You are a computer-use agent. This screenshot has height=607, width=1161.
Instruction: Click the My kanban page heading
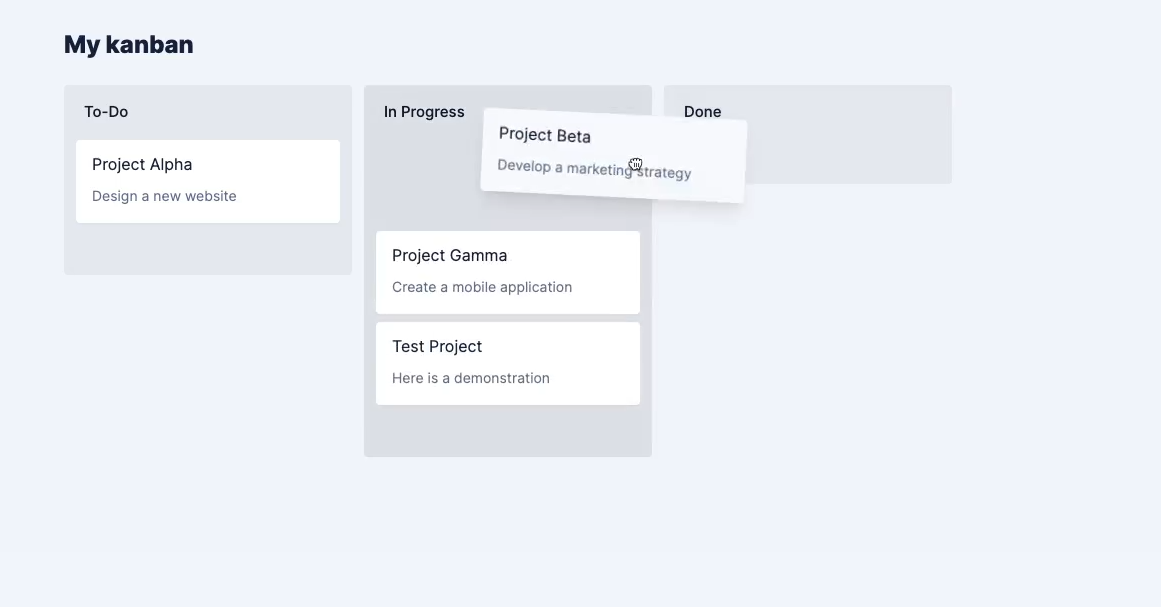128,44
